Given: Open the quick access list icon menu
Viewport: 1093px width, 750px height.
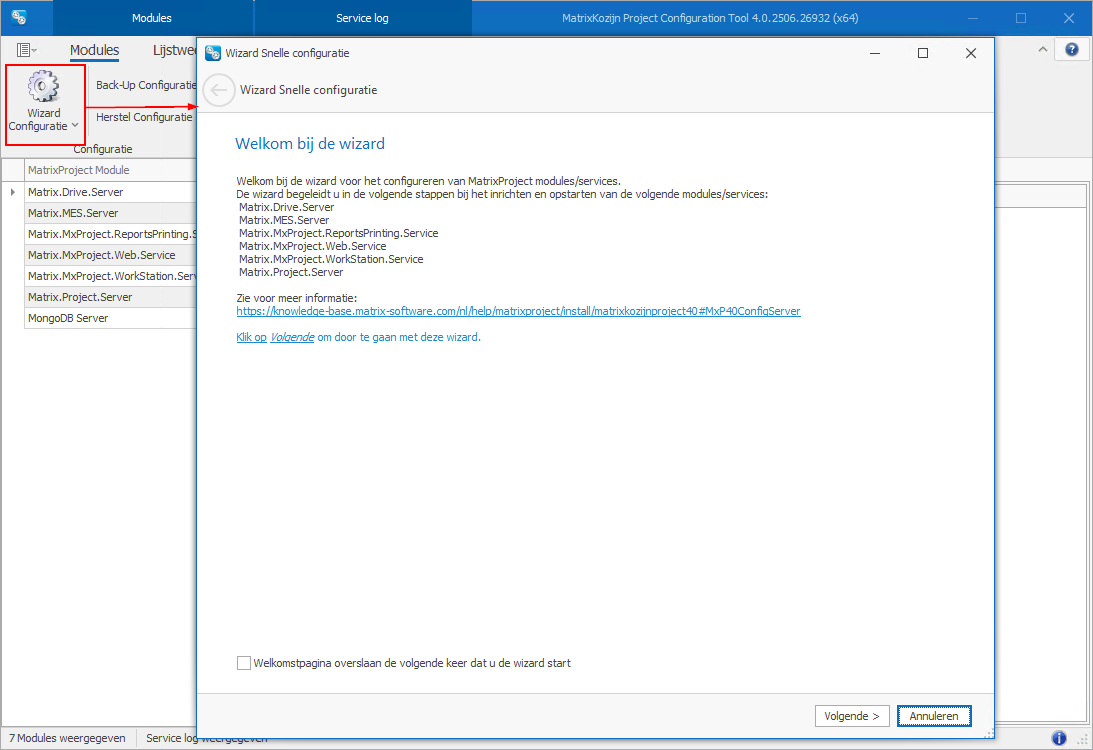Looking at the screenshot, I should 26,50.
